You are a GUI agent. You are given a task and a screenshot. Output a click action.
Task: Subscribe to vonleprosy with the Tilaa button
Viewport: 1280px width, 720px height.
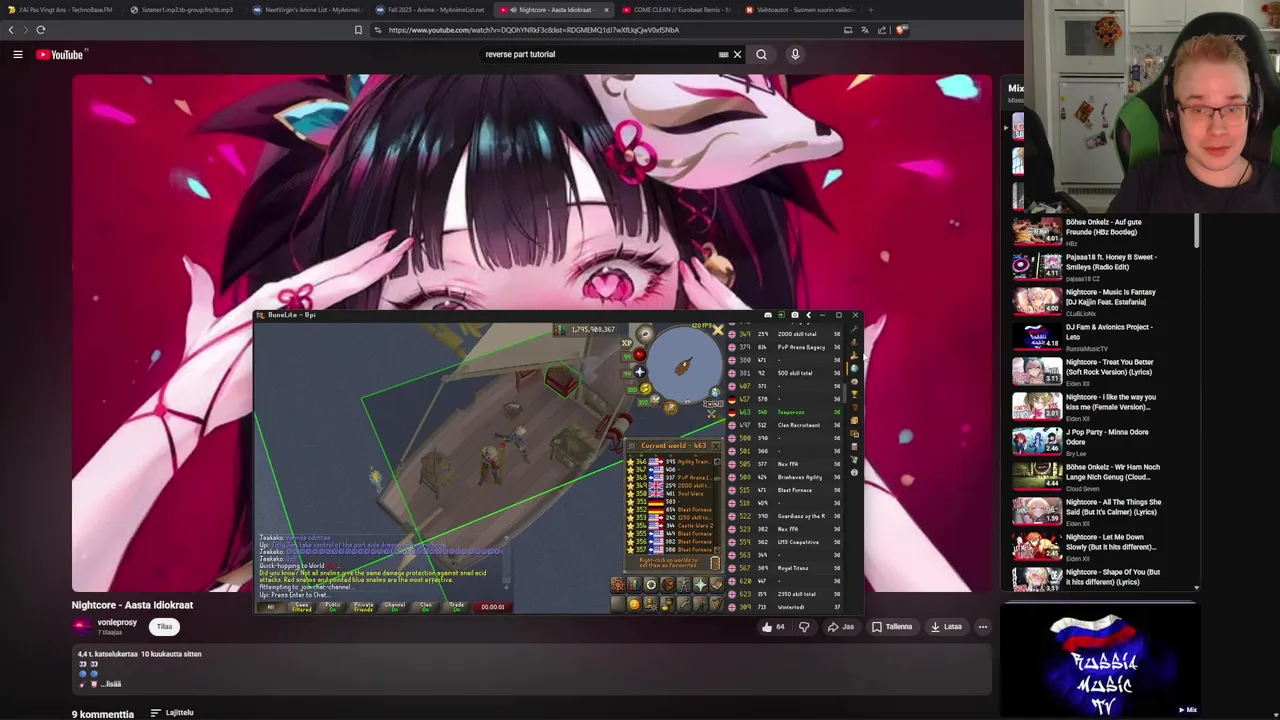coord(164,627)
